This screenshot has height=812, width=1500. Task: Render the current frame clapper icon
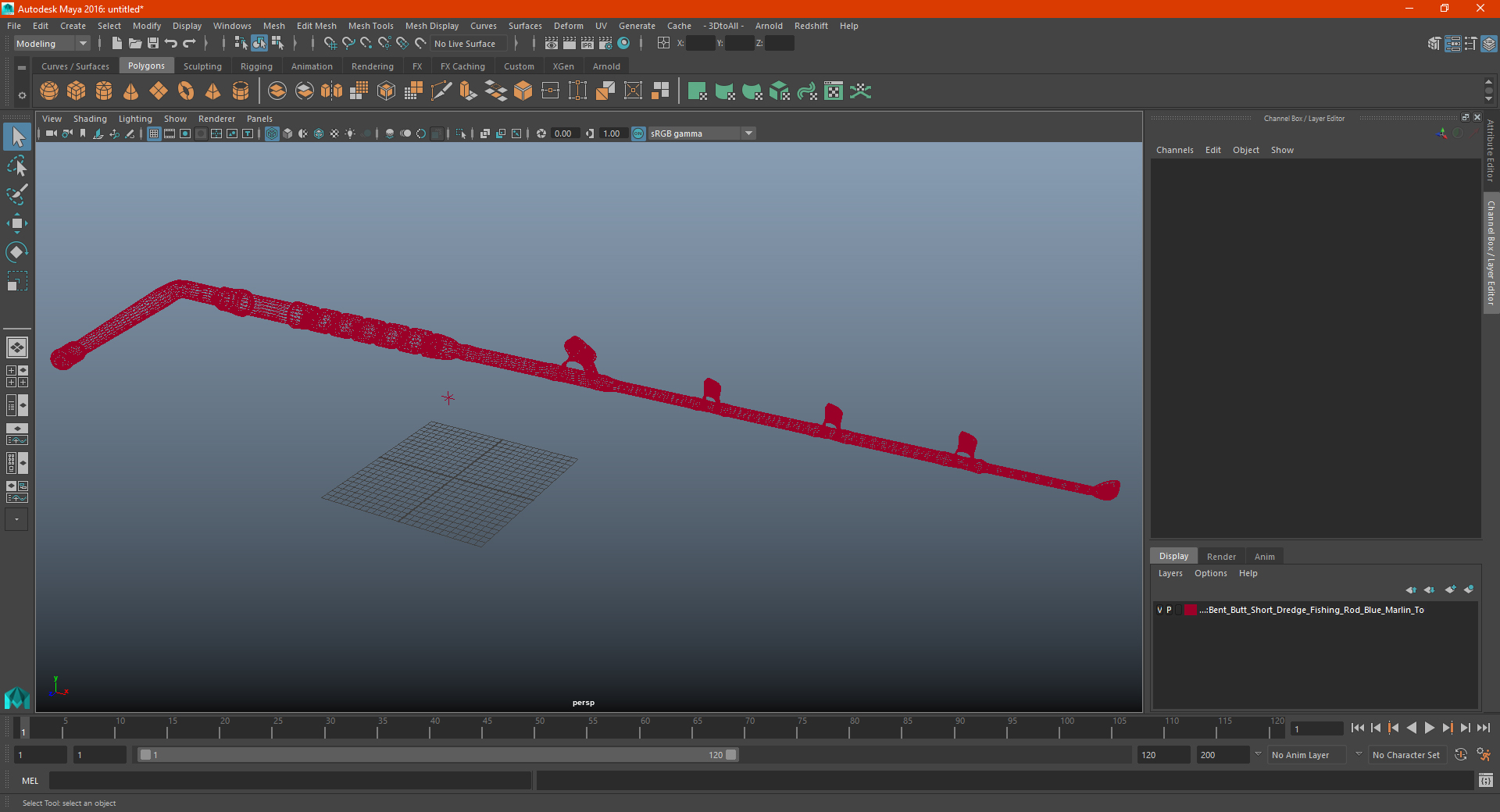(x=570, y=44)
